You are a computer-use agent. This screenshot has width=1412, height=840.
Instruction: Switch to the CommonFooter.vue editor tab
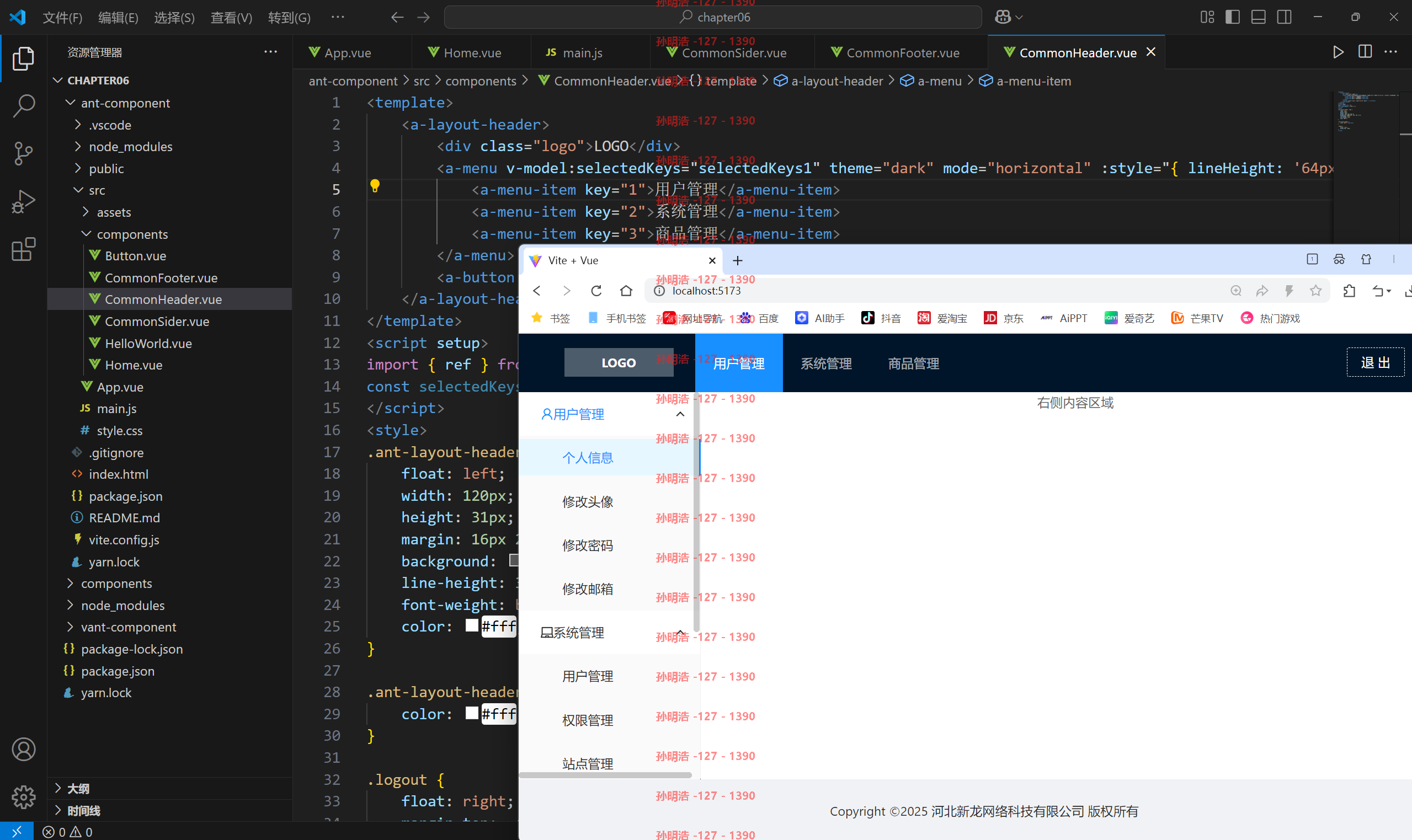click(900, 52)
